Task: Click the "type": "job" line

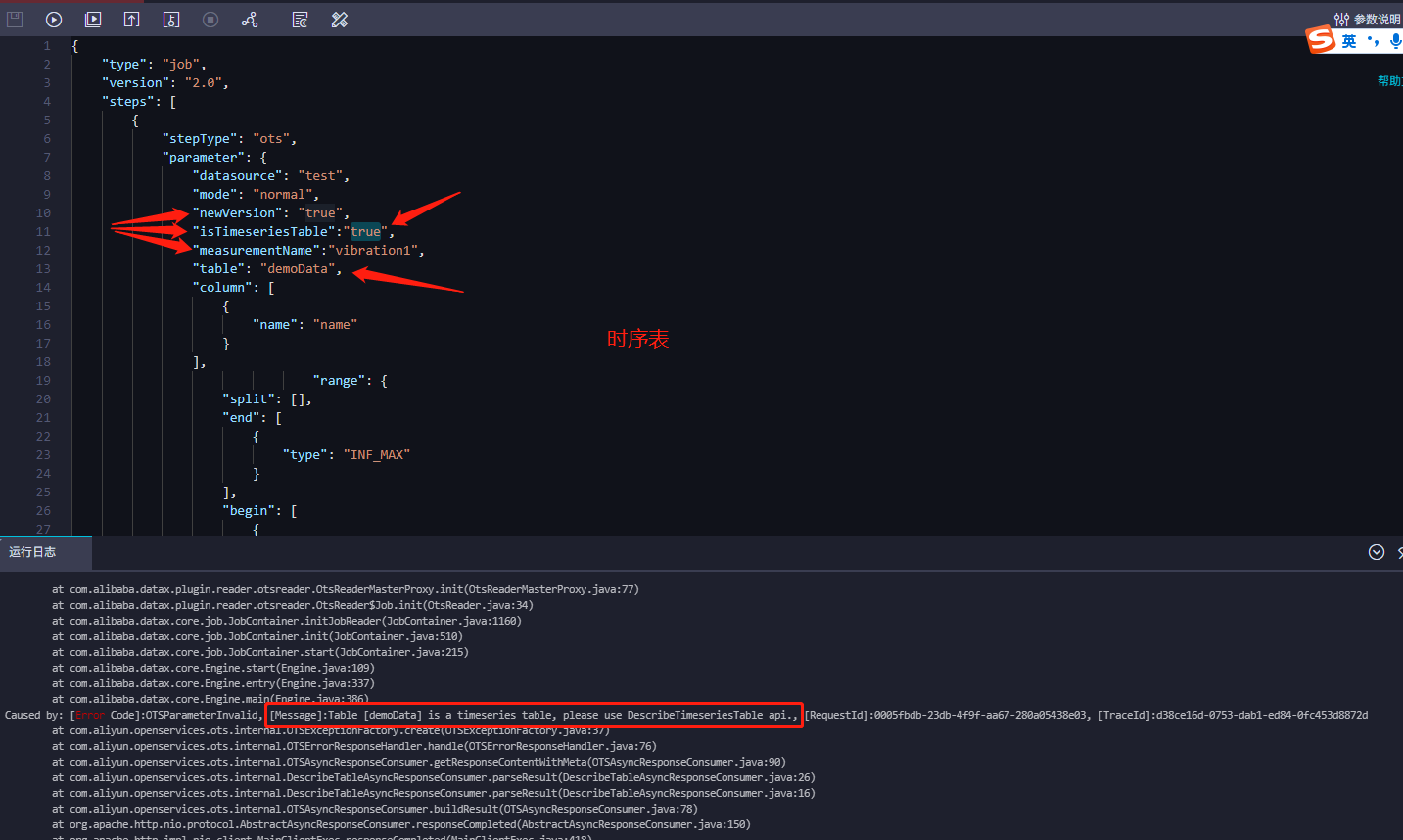Action: [154, 64]
